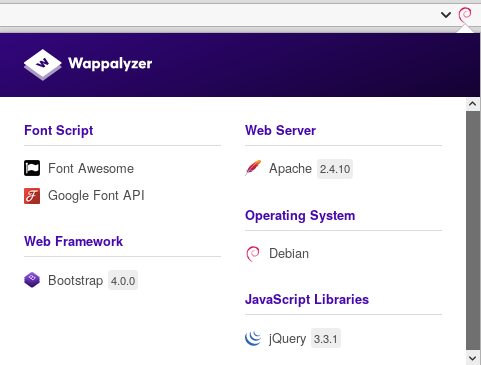The width and height of the screenshot is (481, 365).
Task: Select the Web Server category heading
Action: pos(280,130)
